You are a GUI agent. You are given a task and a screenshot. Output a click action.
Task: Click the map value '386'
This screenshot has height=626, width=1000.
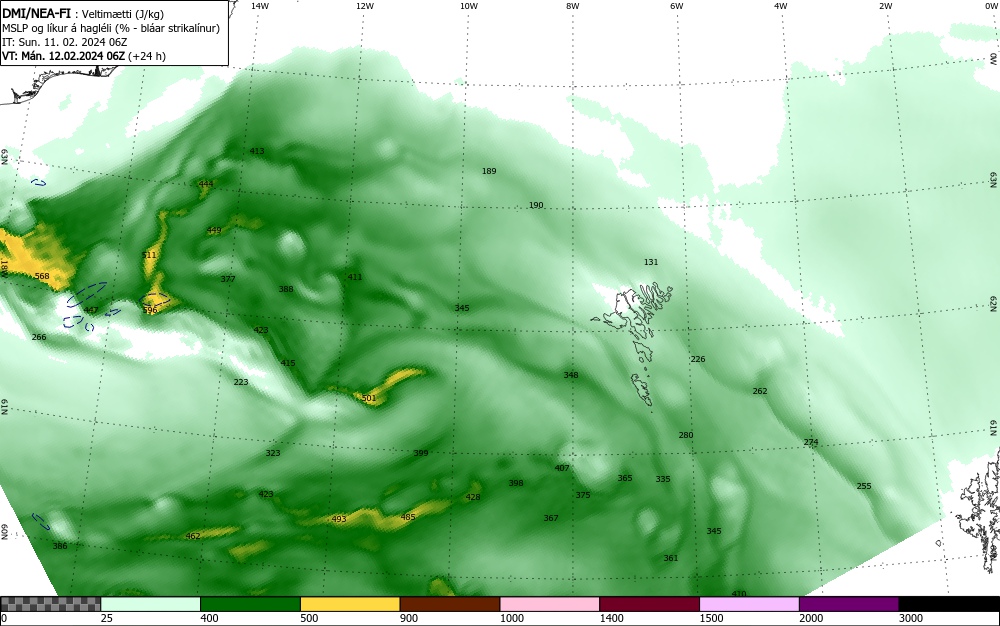tap(60, 546)
